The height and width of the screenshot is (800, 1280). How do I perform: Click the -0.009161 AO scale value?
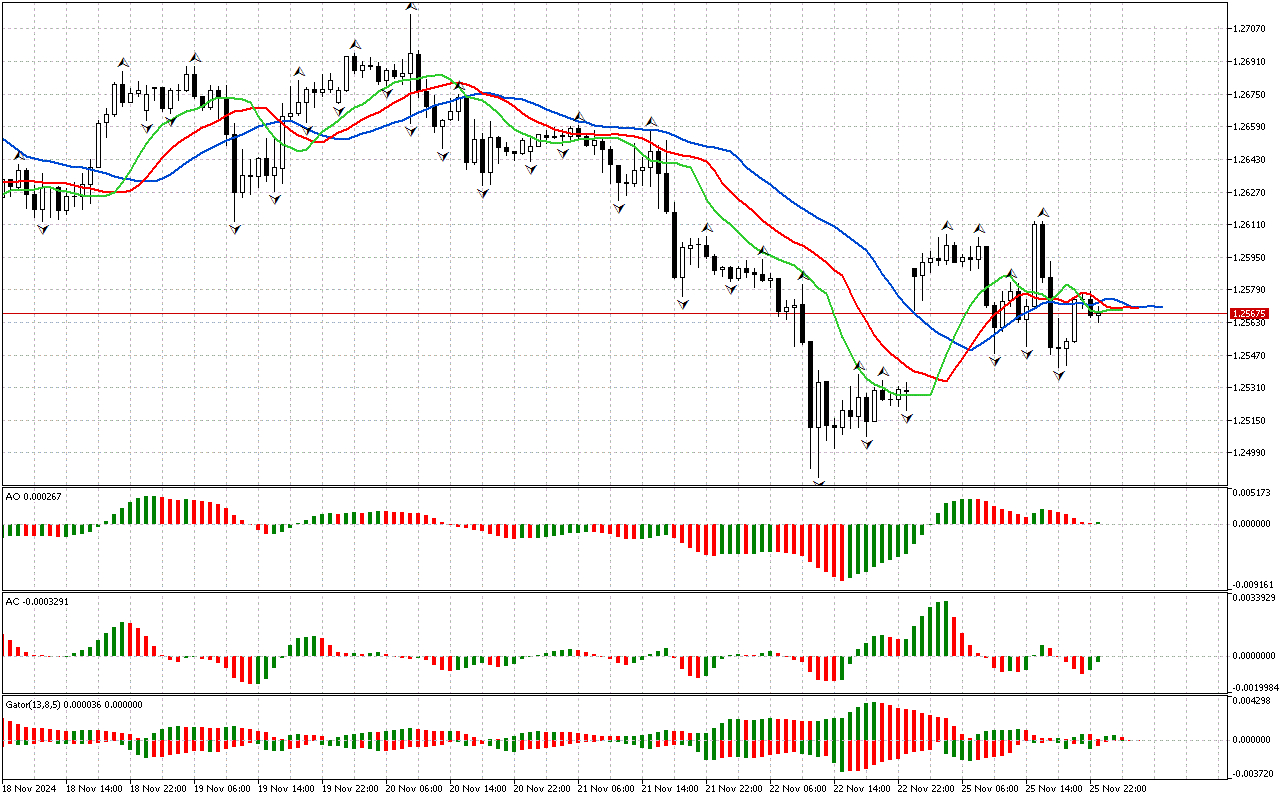coord(1251,584)
